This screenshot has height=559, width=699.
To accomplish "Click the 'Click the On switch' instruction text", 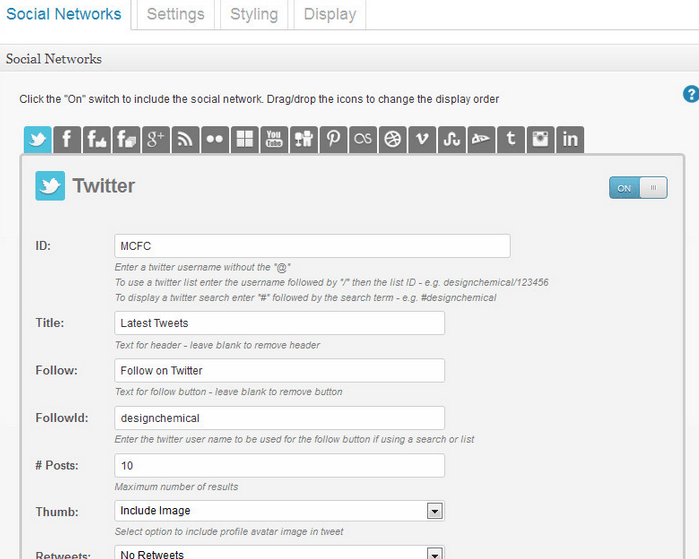I will click(259, 99).
